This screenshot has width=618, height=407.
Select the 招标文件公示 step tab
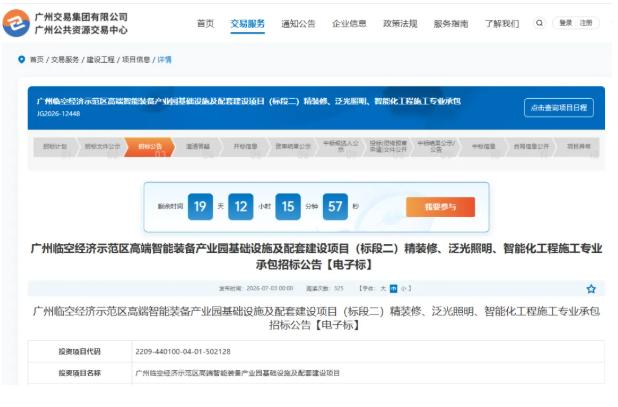tap(102, 147)
